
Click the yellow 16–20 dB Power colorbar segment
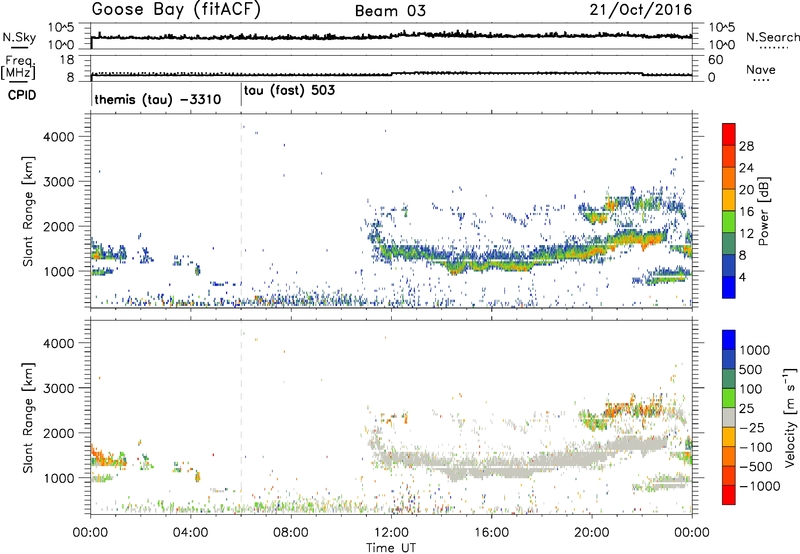729,200
